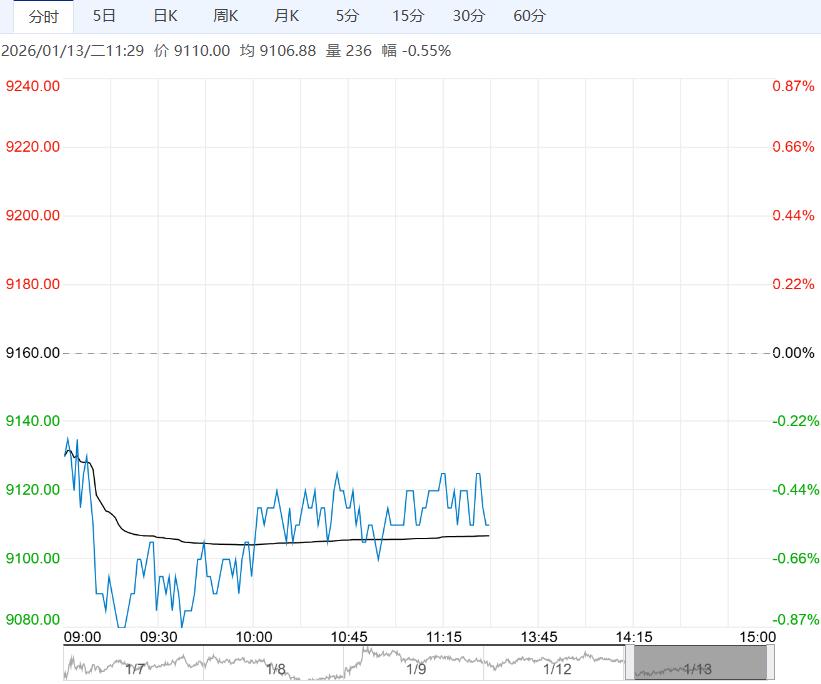The height and width of the screenshot is (684, 821).
Task: Select the 30分 interval tab
Action: 469,16
